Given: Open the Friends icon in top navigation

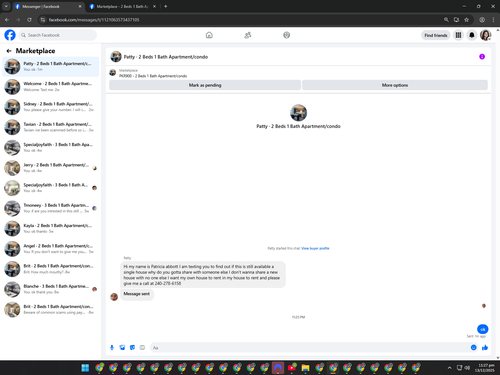Looking at the screenshot, I should (248, 35).
